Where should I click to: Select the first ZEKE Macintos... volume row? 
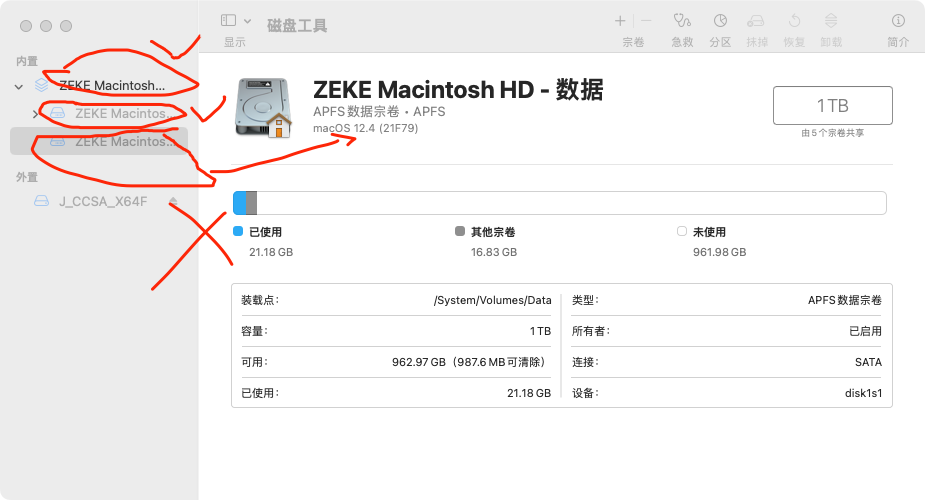tap(99, 113)
